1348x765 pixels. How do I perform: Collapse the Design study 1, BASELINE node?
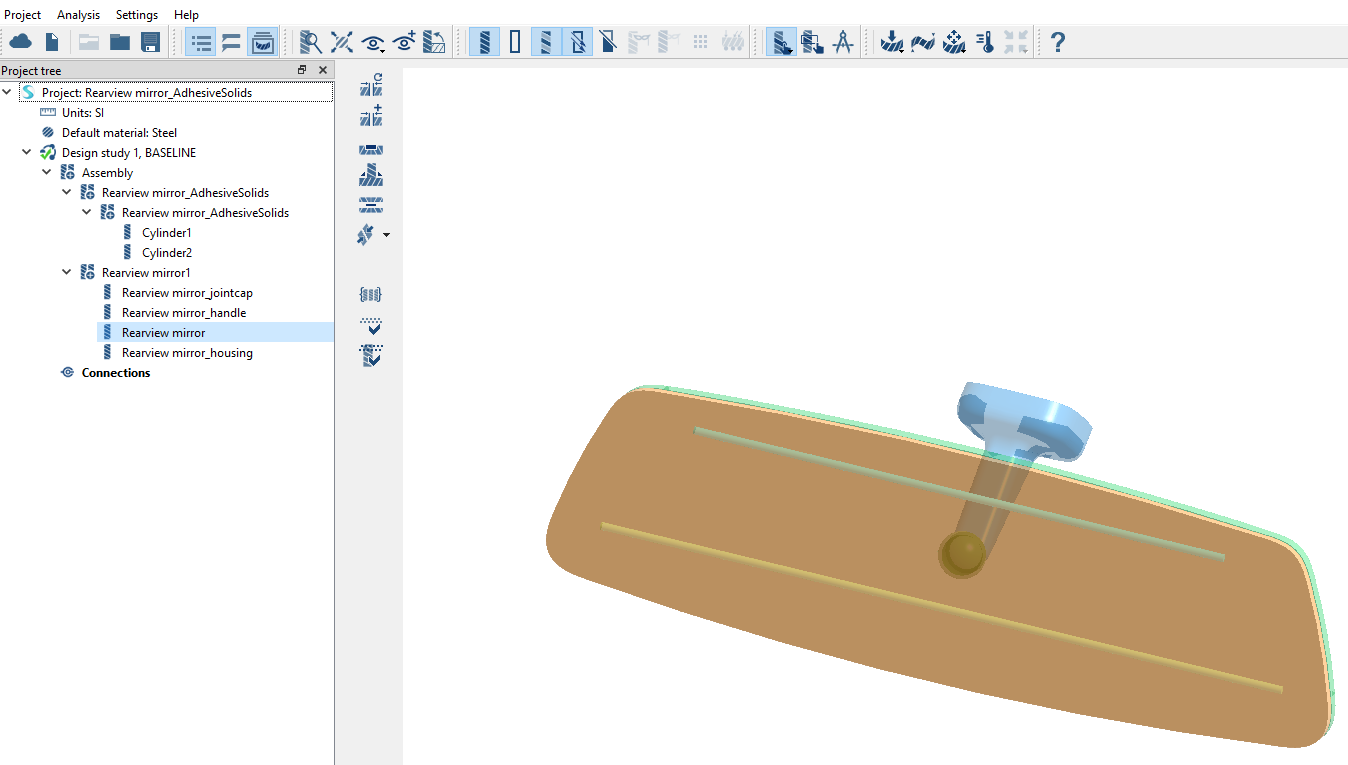coord(27,153)
